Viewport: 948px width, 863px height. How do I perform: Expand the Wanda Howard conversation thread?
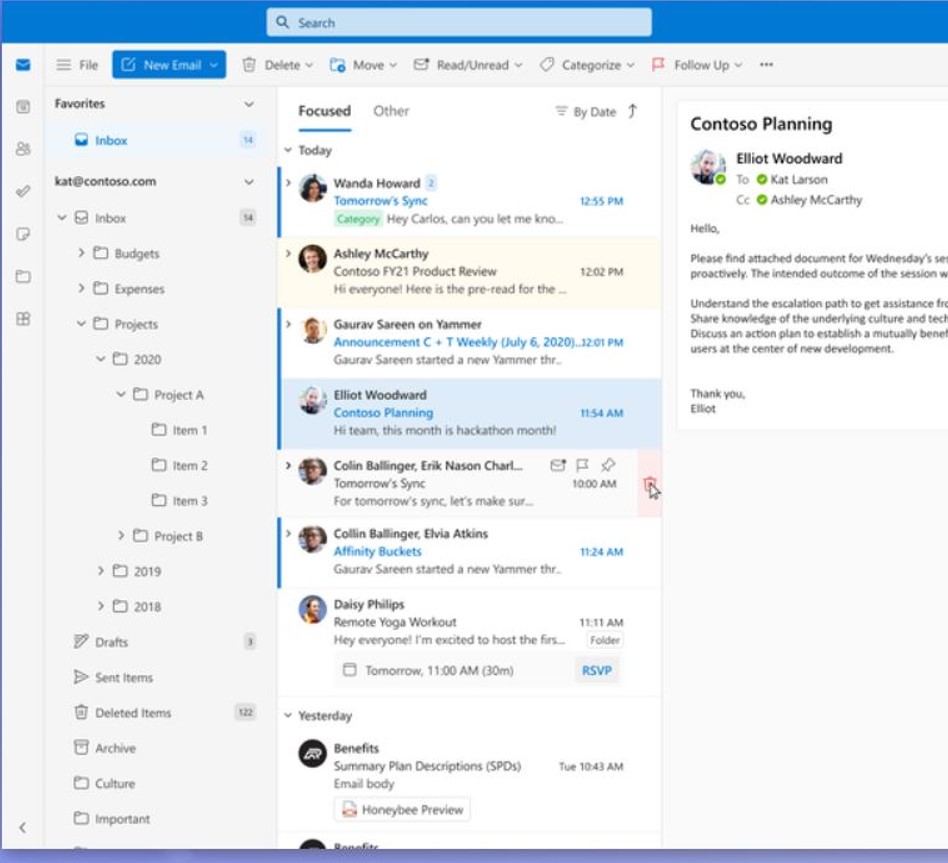coord(288,182)
